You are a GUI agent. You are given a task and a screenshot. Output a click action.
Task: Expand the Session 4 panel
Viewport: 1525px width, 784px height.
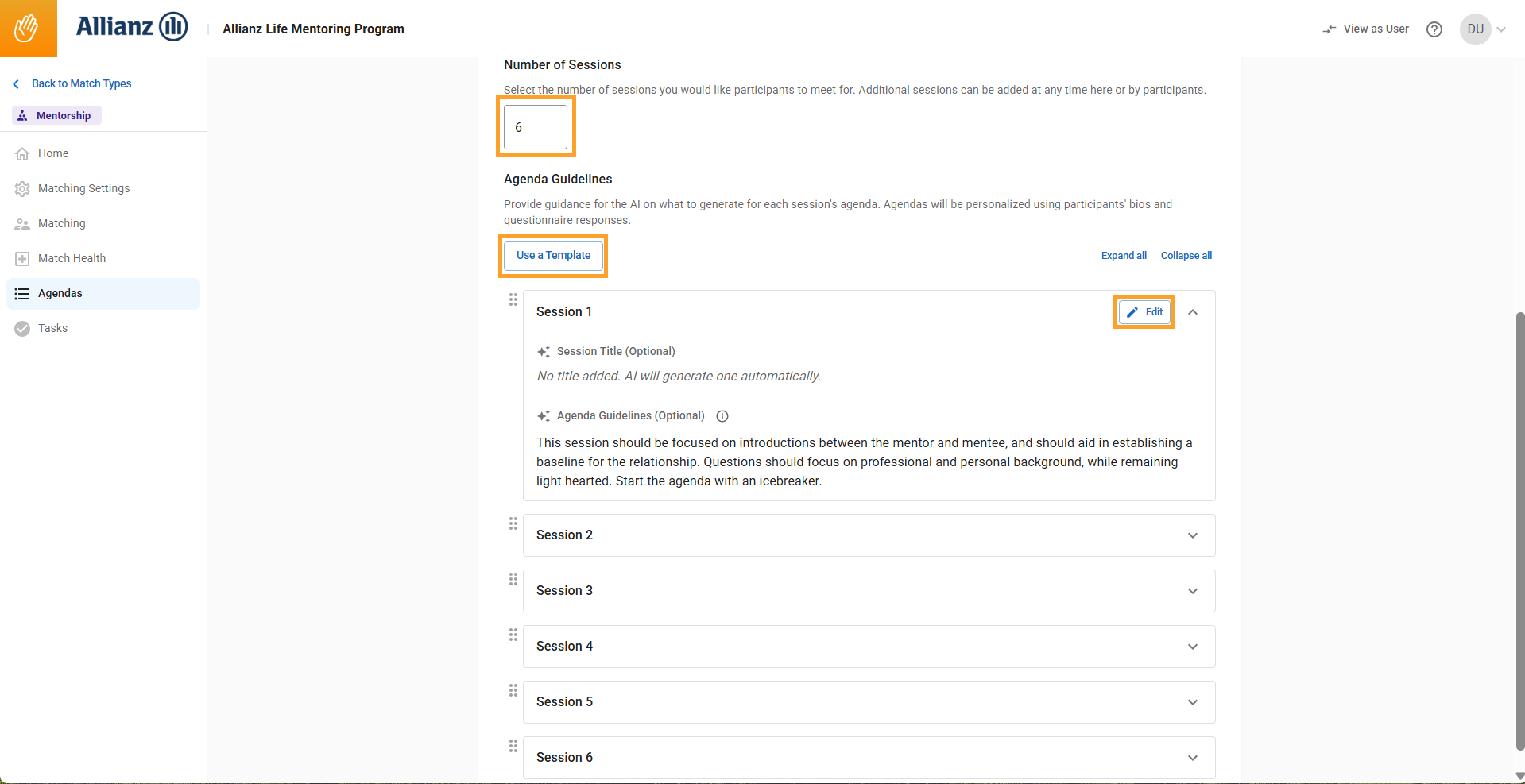tap(1192, 647)
